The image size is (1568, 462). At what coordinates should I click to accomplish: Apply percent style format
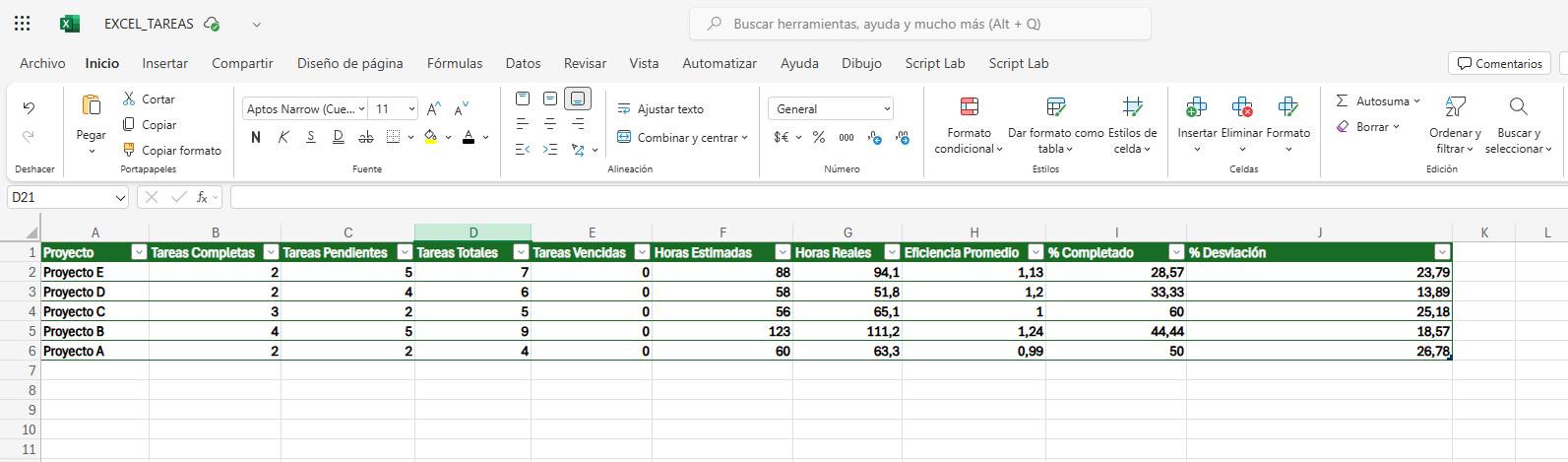[x=819, y=137]
